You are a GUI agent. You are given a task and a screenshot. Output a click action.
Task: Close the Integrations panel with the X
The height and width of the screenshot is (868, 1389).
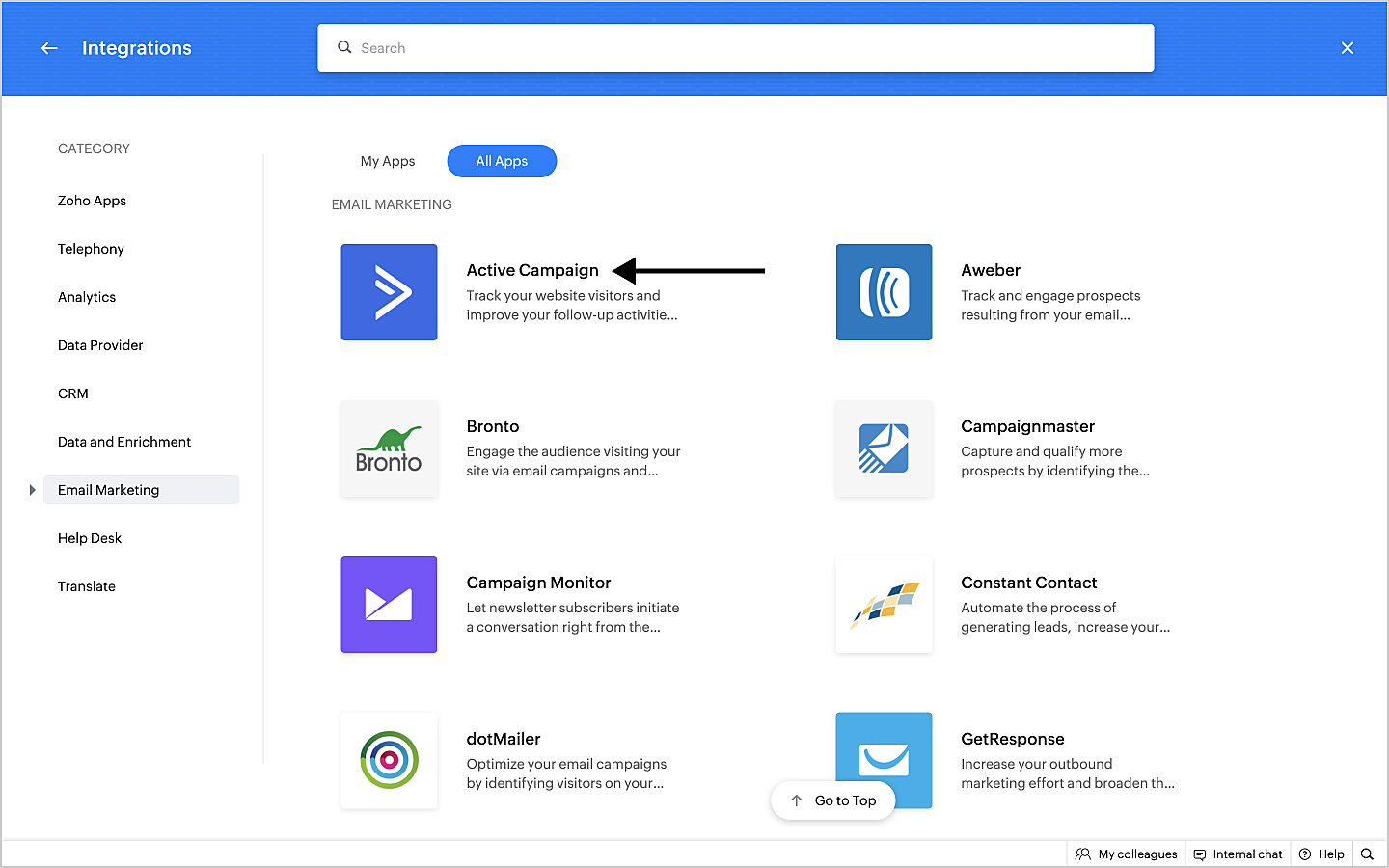click(x=1348, y=48)
